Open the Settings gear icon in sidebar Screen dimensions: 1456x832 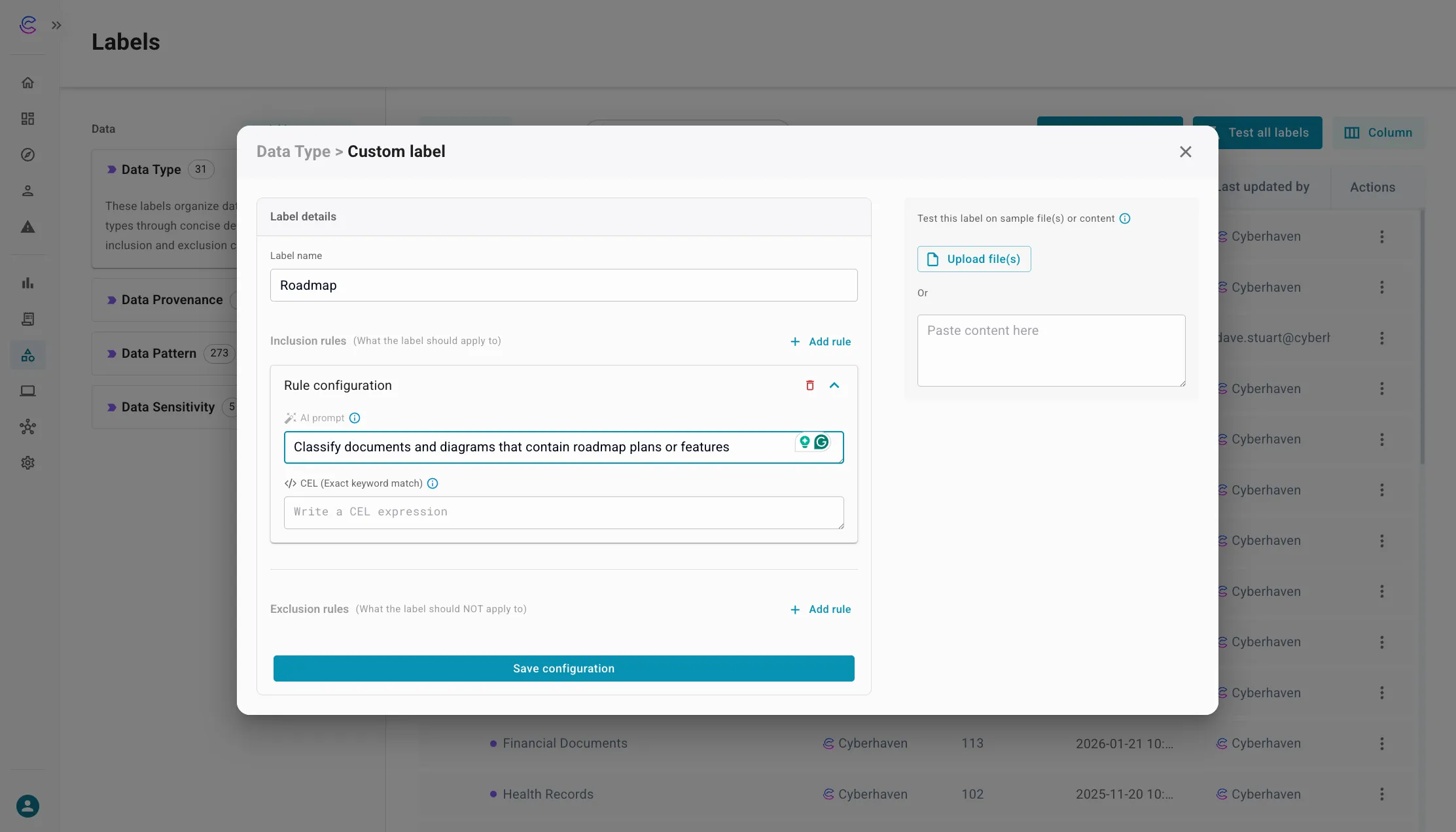27,462
